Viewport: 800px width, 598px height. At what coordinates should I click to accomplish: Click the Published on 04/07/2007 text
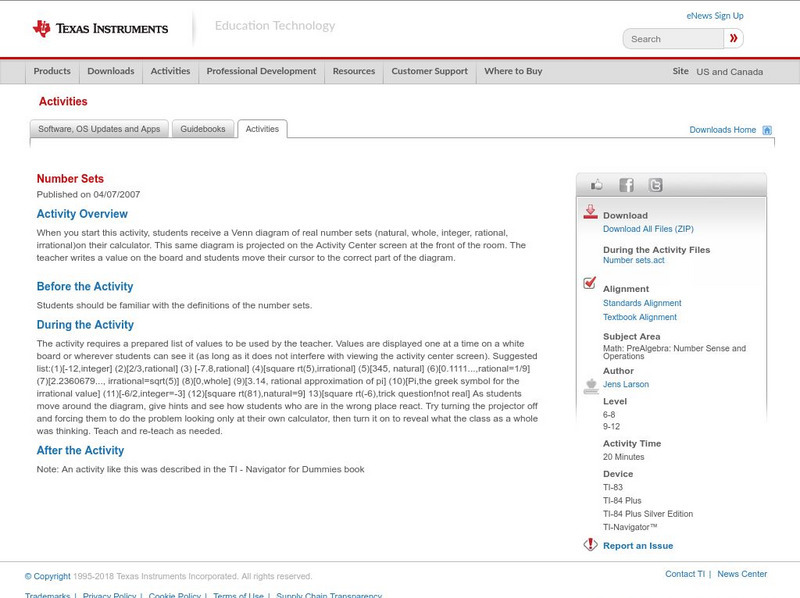pos(88,194)
